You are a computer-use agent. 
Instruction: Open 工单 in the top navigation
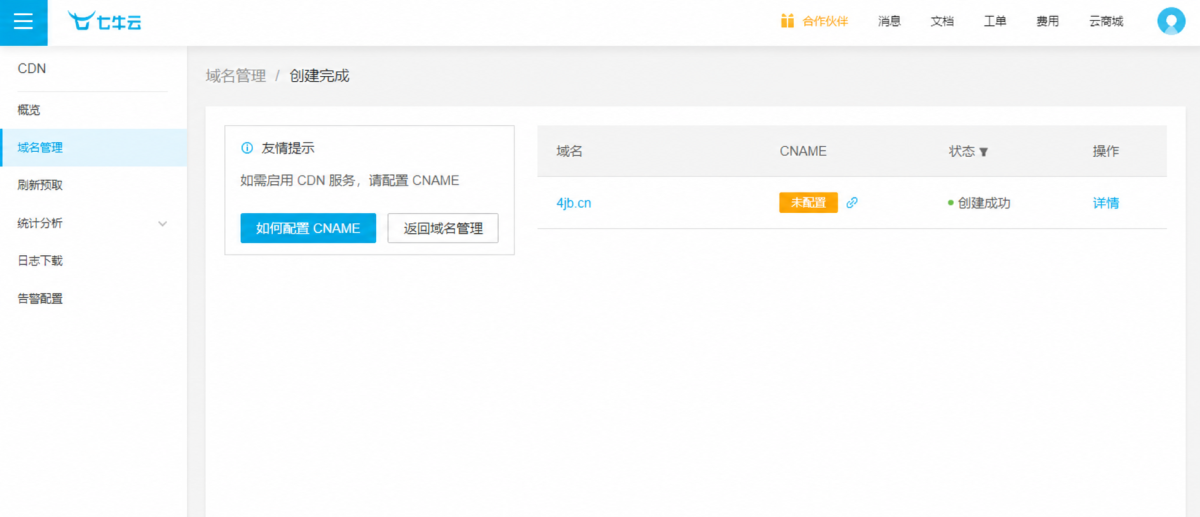tap(995, 21)
